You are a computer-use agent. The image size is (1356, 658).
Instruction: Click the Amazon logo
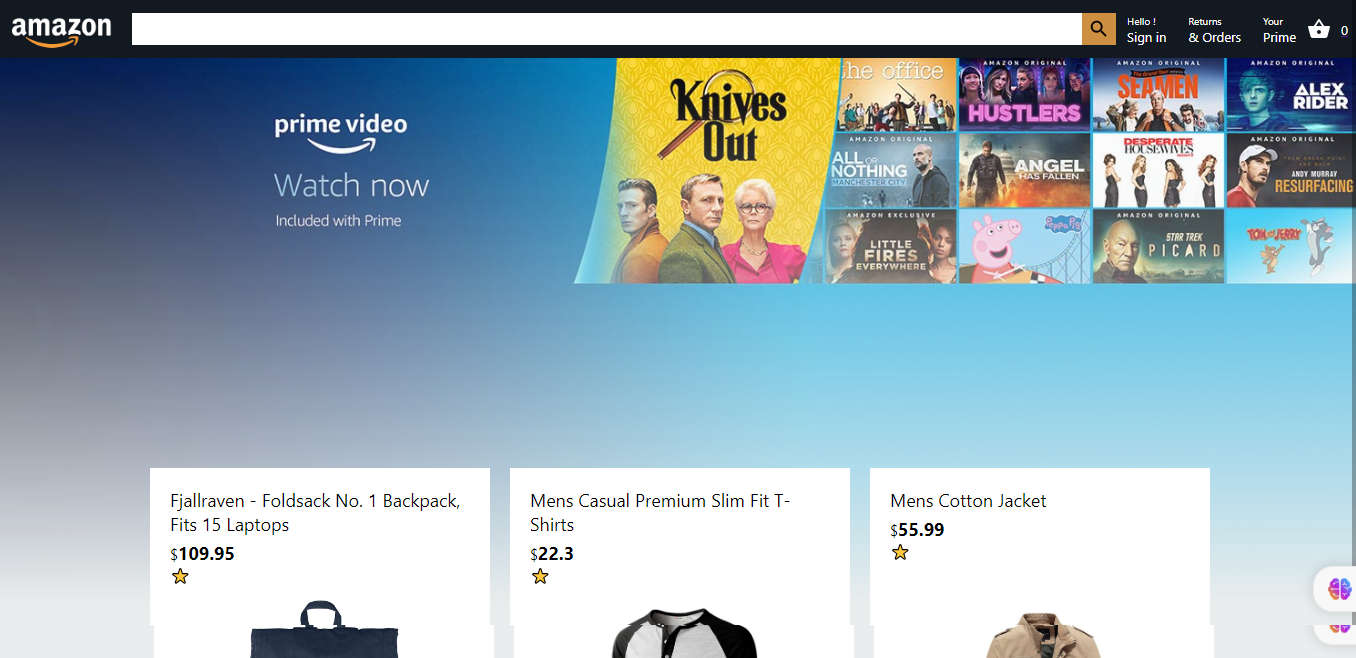[x=61, y=31]
